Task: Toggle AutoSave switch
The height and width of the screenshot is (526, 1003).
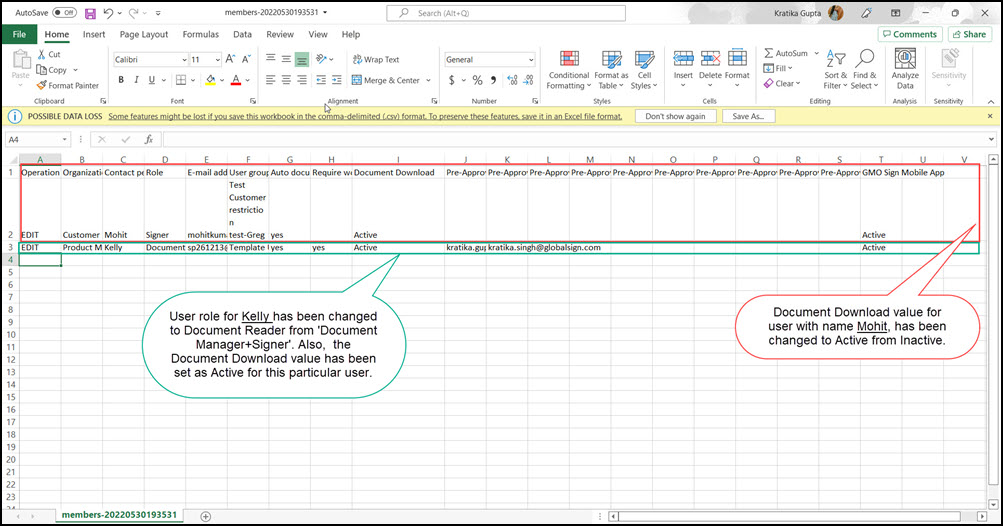Action: point(64,13)
